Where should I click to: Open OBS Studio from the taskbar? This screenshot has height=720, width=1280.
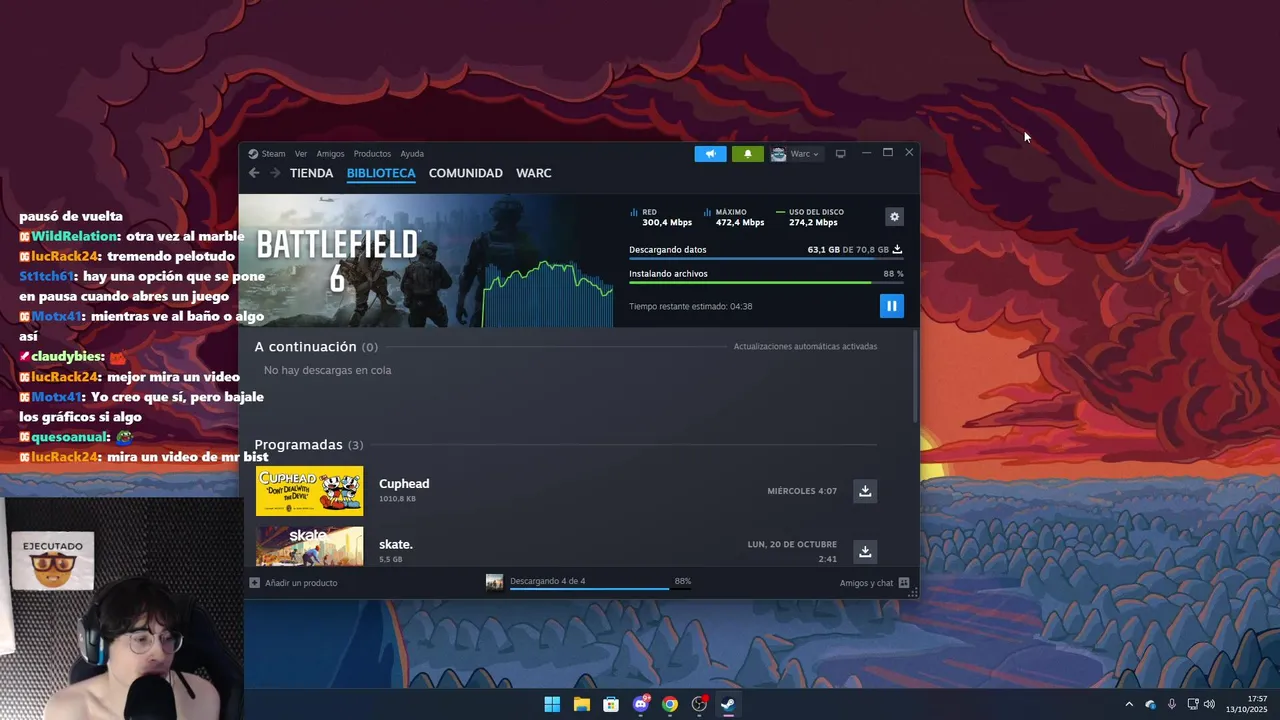click(x=699, y=704)
